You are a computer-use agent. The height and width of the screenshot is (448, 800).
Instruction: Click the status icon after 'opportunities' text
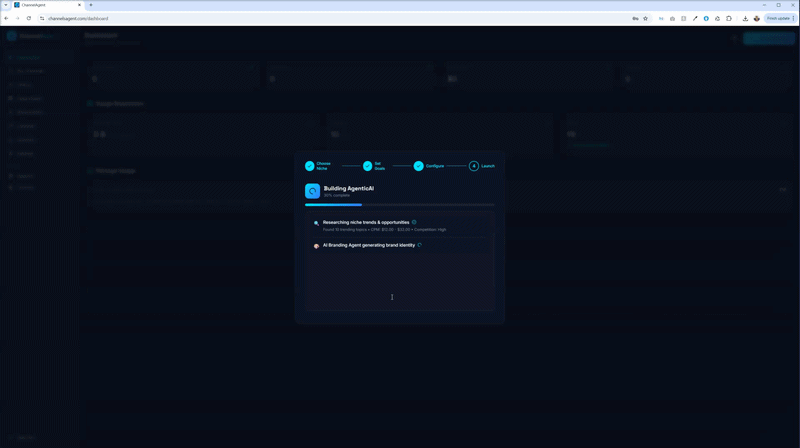coord(414,222)
